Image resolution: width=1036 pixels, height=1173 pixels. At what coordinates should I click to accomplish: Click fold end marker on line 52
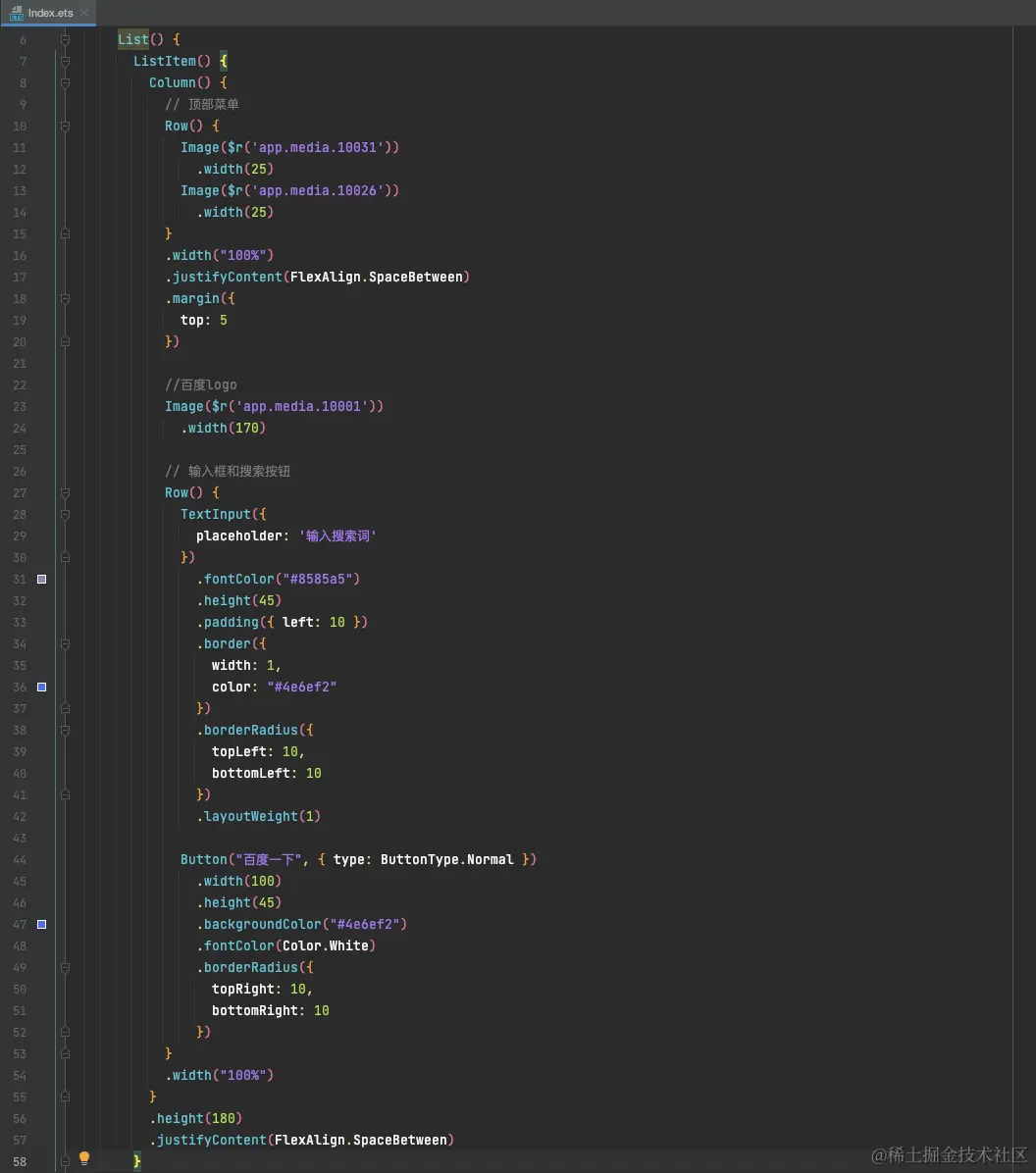click(65, 1033)
